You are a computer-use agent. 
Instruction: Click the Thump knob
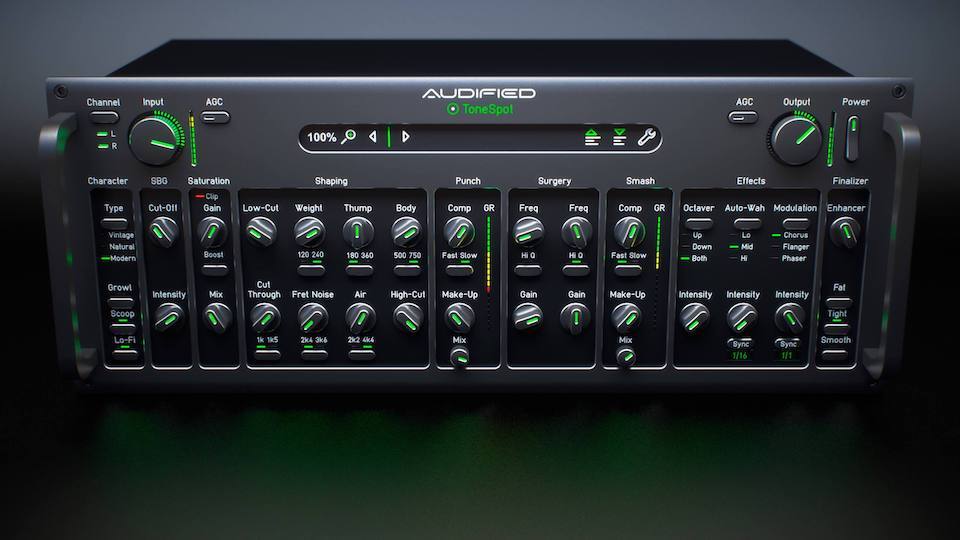tap(358, 232)
